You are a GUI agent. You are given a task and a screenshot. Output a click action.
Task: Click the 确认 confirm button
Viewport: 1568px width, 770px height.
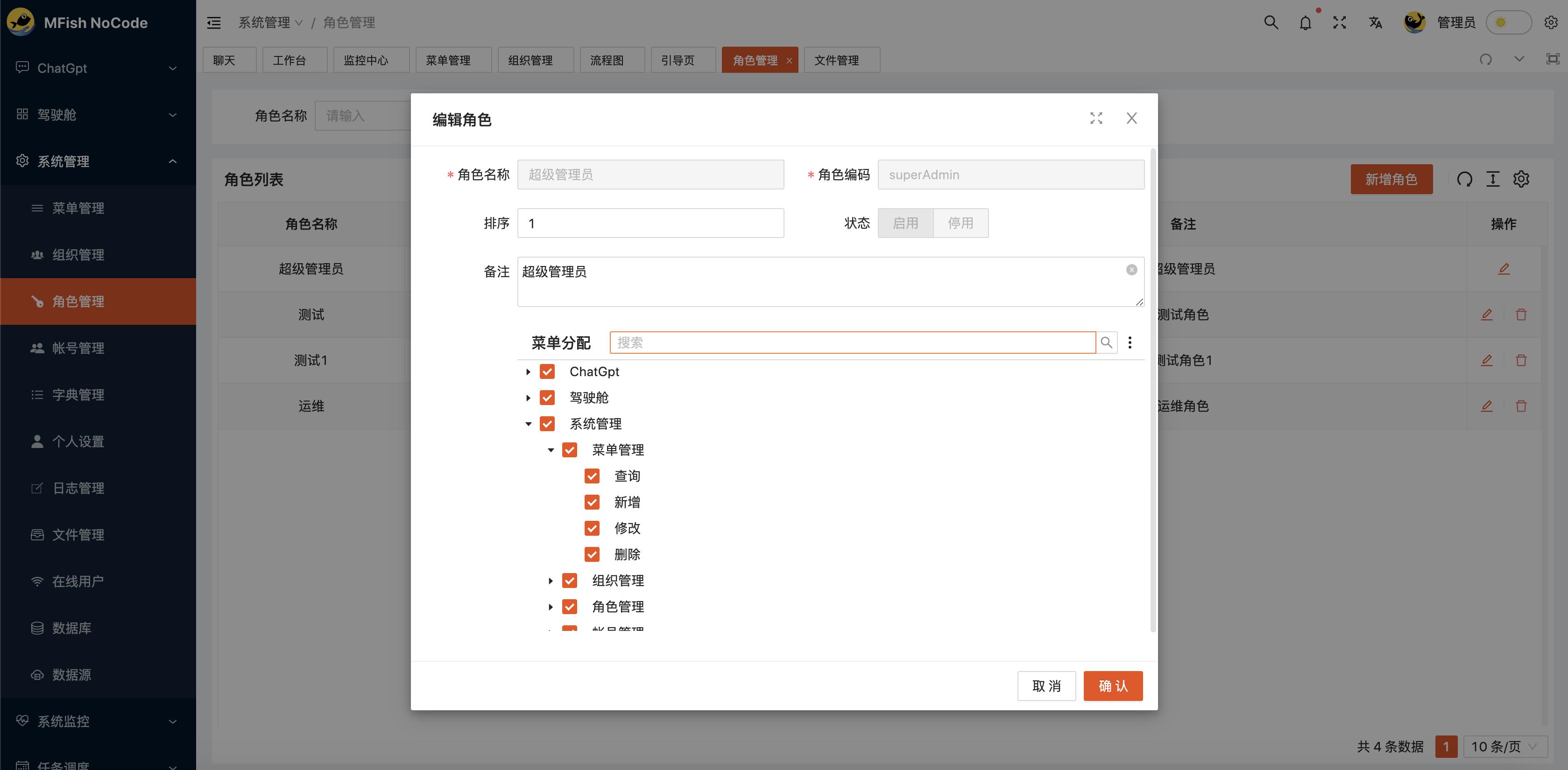[x=1112, y=686]
